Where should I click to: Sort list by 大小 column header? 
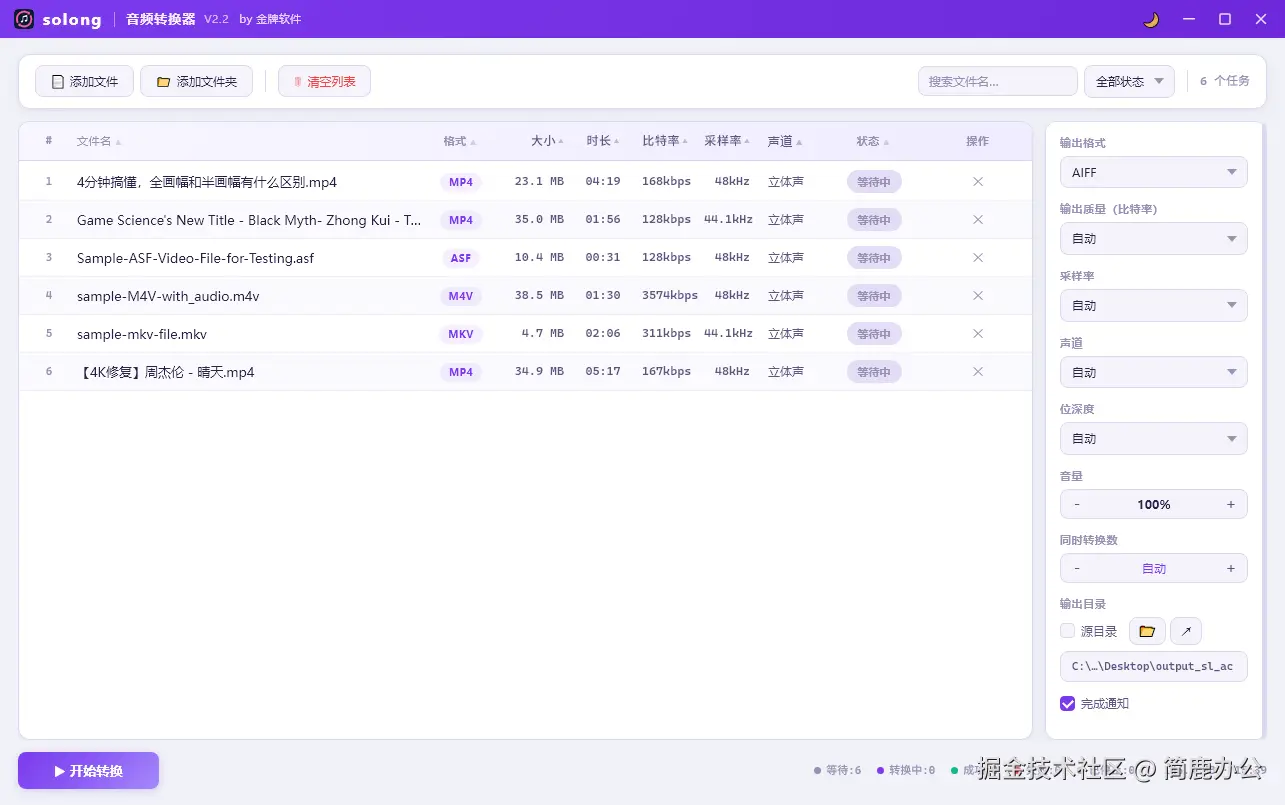(x=547, y=141)
